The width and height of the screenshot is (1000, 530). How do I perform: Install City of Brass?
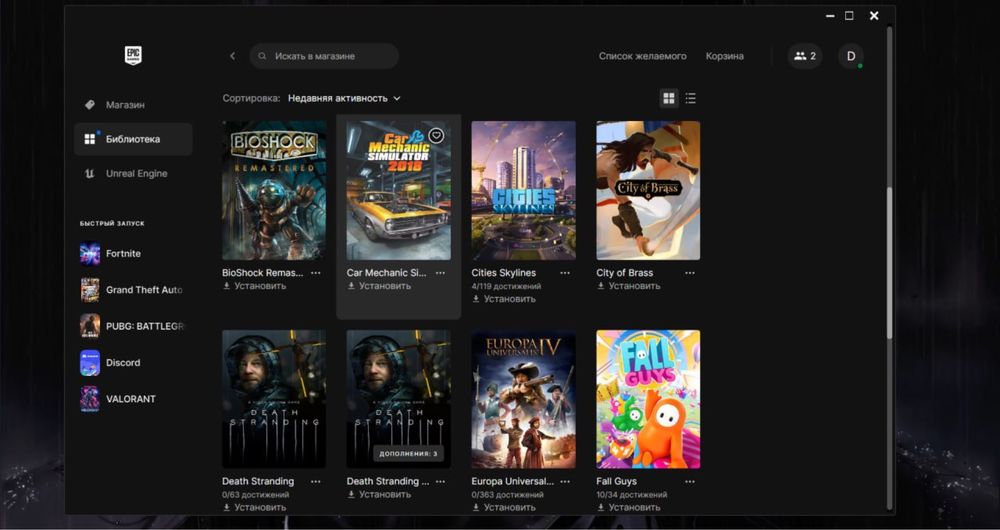click(x=629, y=286)
